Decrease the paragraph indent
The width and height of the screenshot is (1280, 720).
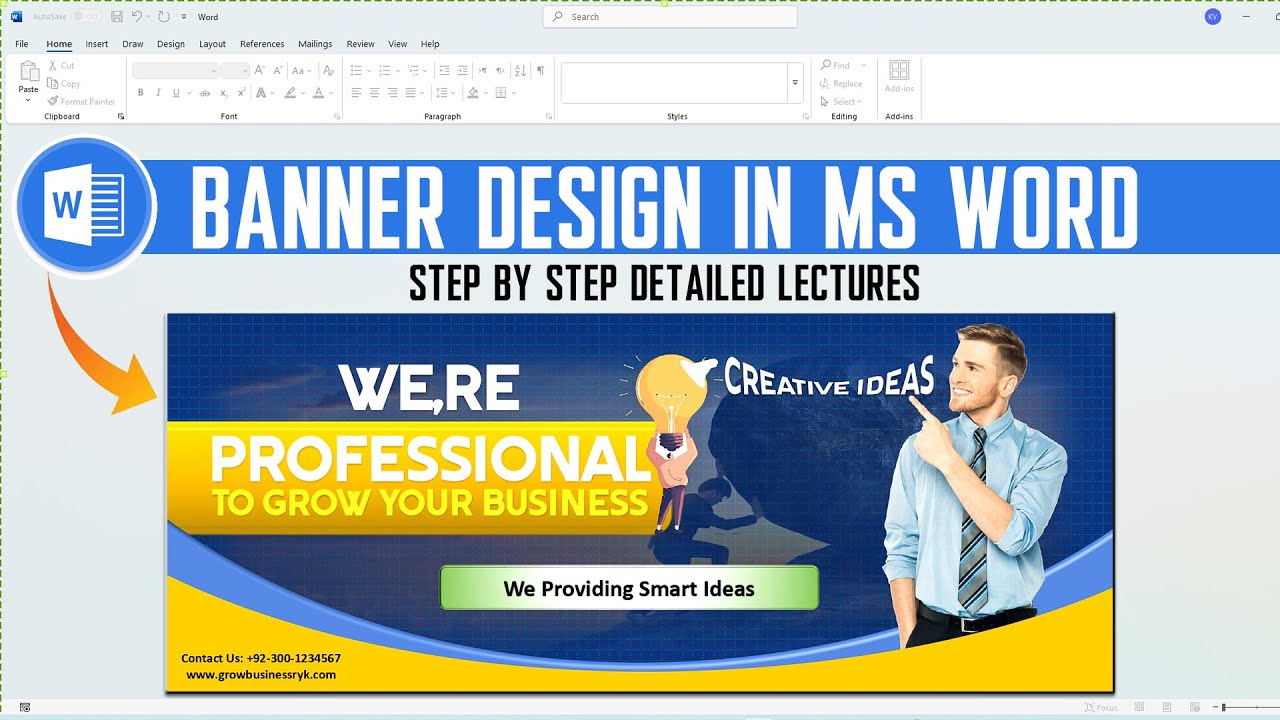444,70
